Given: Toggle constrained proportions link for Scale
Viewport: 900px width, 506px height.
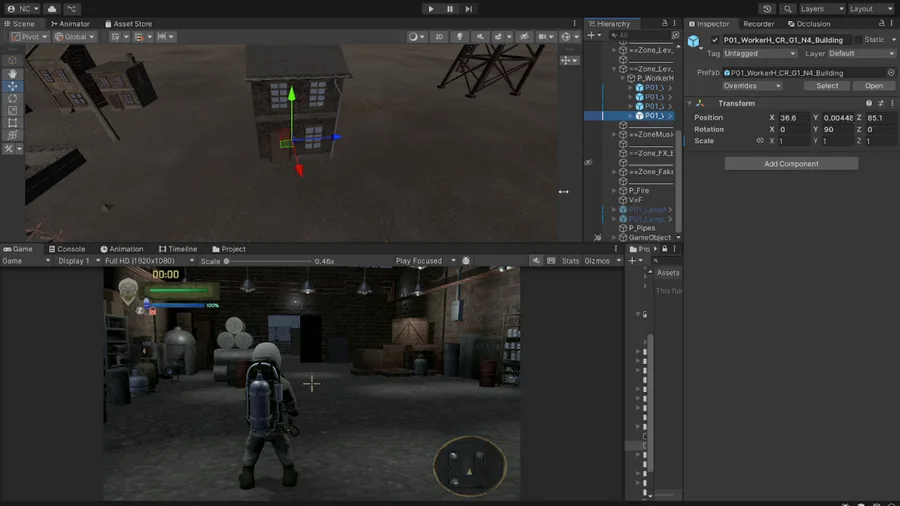Looking at the screenshot, I should [759, 141].
